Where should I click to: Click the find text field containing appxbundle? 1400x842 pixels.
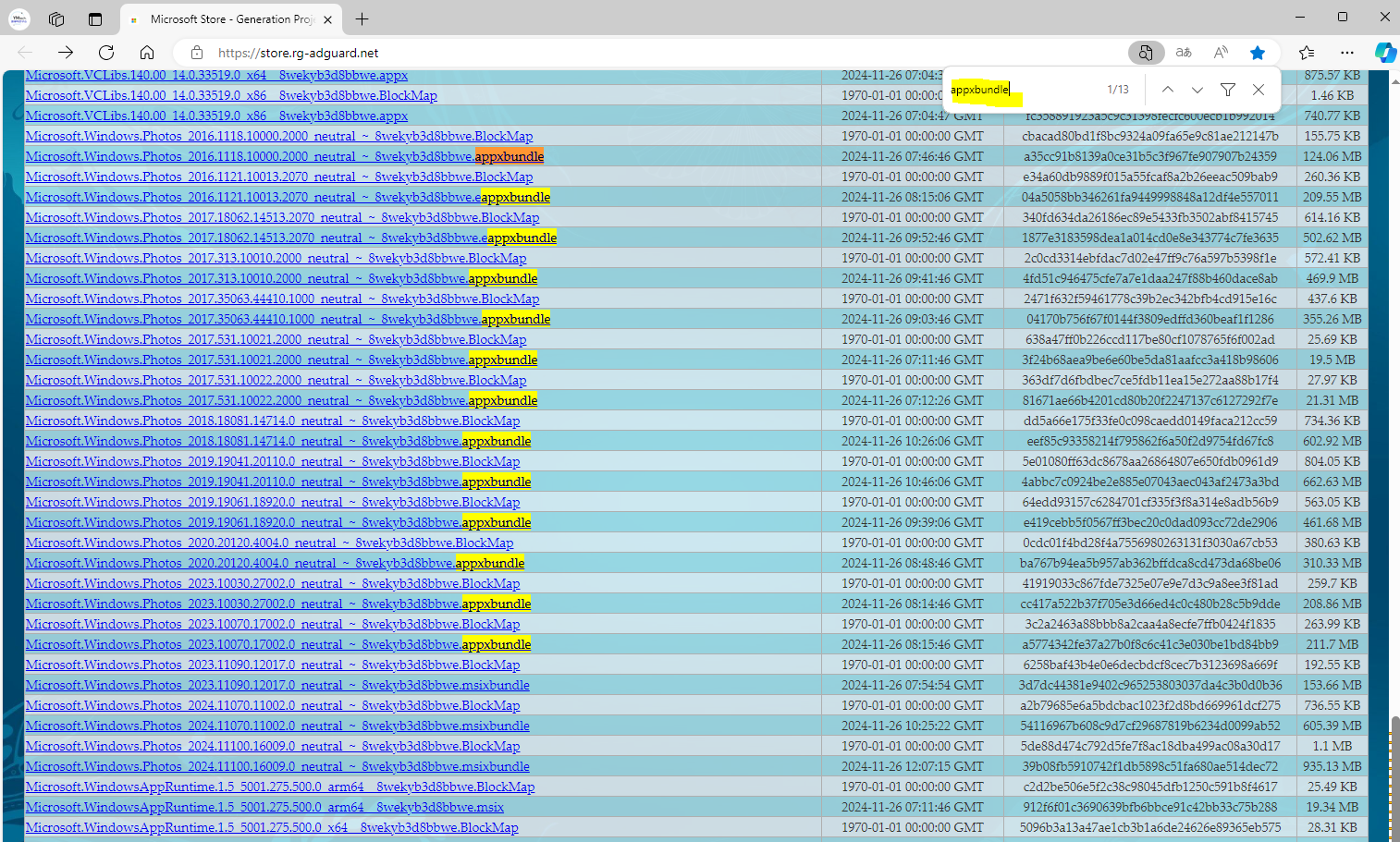pyautogui.click(x=1022, y=90)
